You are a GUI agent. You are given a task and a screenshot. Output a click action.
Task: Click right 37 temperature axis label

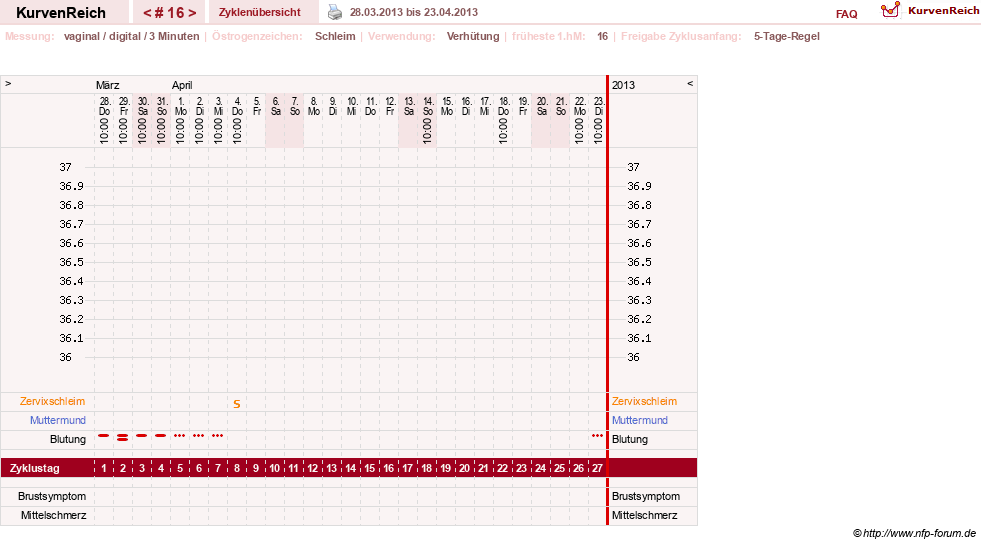tap(633, 167)
